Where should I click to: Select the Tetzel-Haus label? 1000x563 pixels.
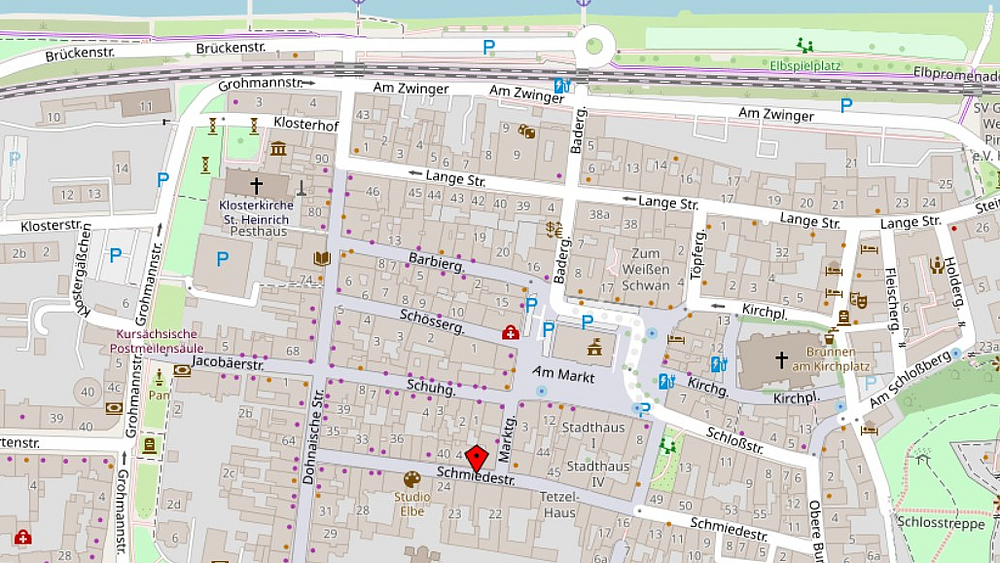[x=559, y=504]
